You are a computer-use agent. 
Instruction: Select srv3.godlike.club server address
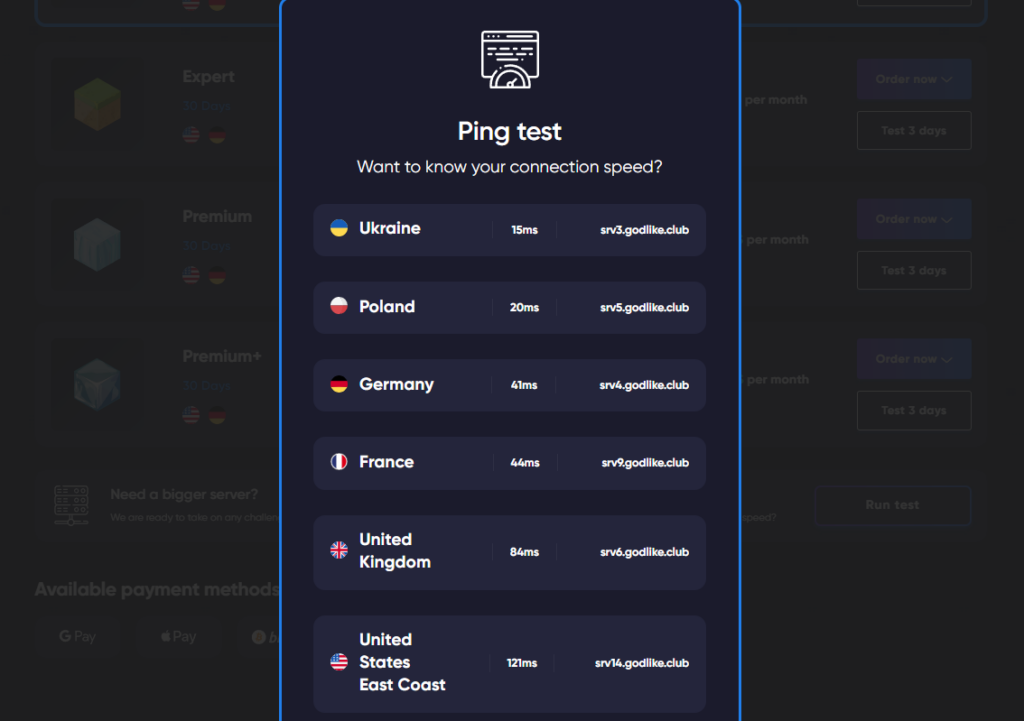(x=644, y=230)
